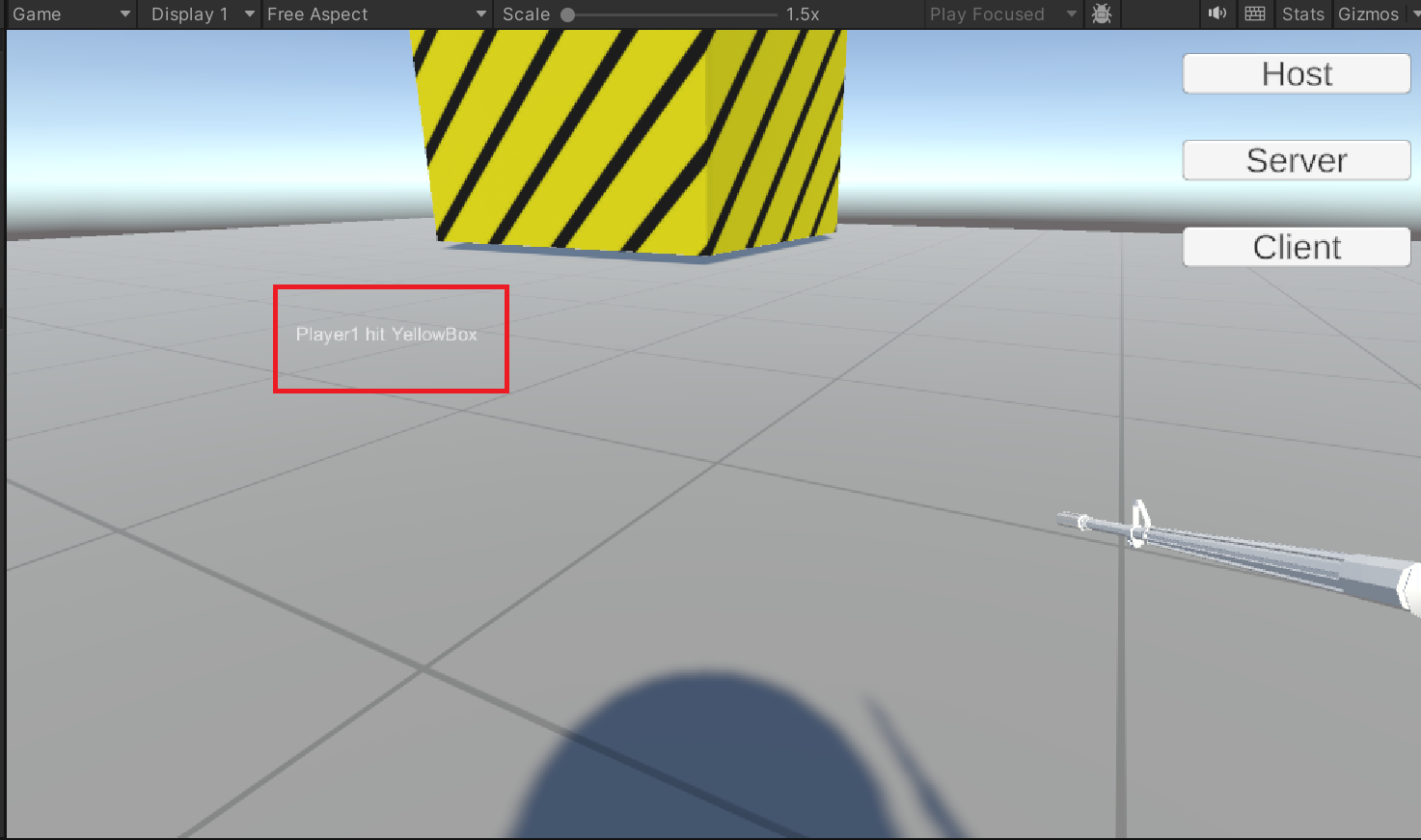Screen dimensions: 1421x840
Task: Click the player's shadow on the floor
Action: (x=704, y=762)
